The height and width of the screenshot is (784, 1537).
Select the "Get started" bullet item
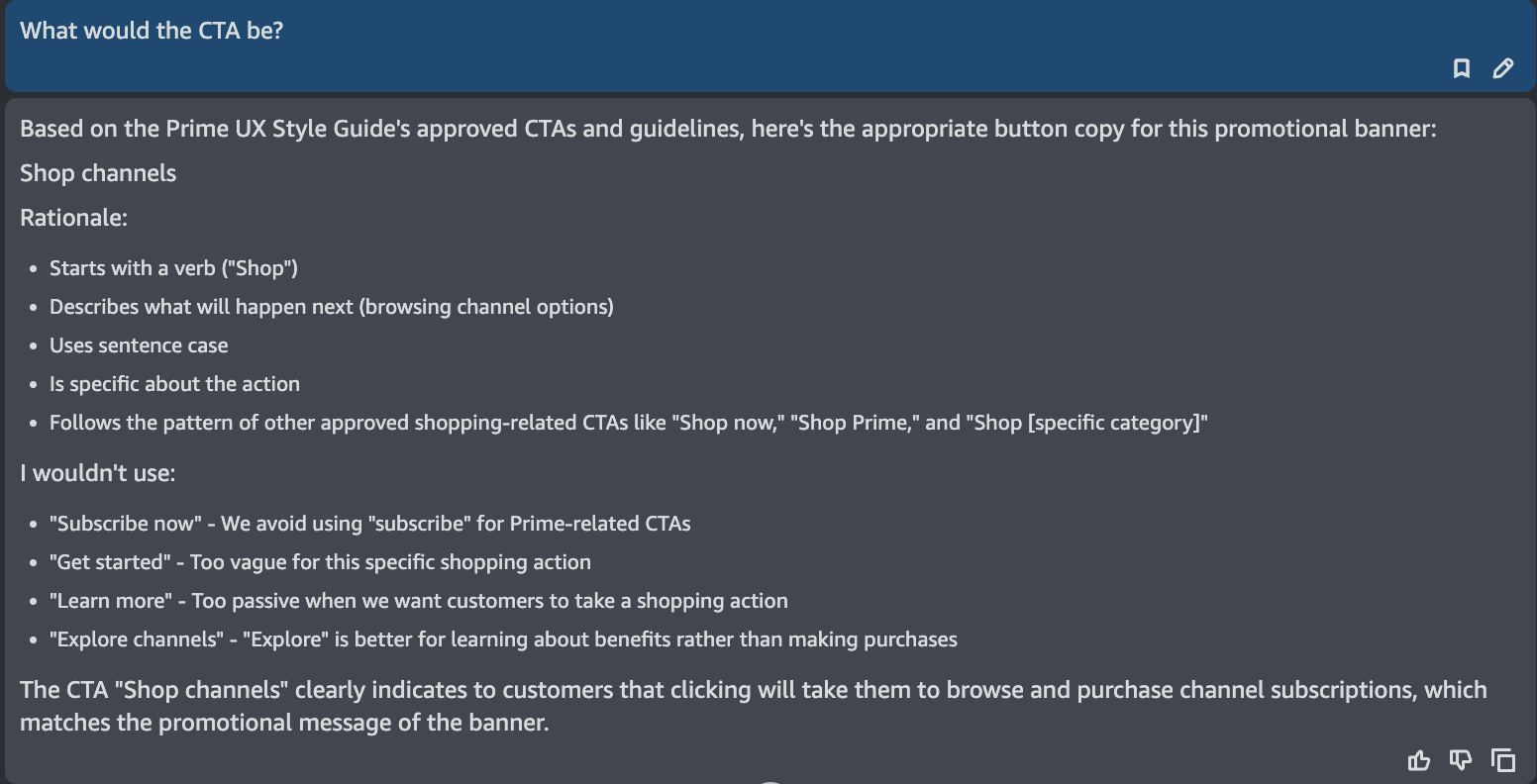point(320,562)
